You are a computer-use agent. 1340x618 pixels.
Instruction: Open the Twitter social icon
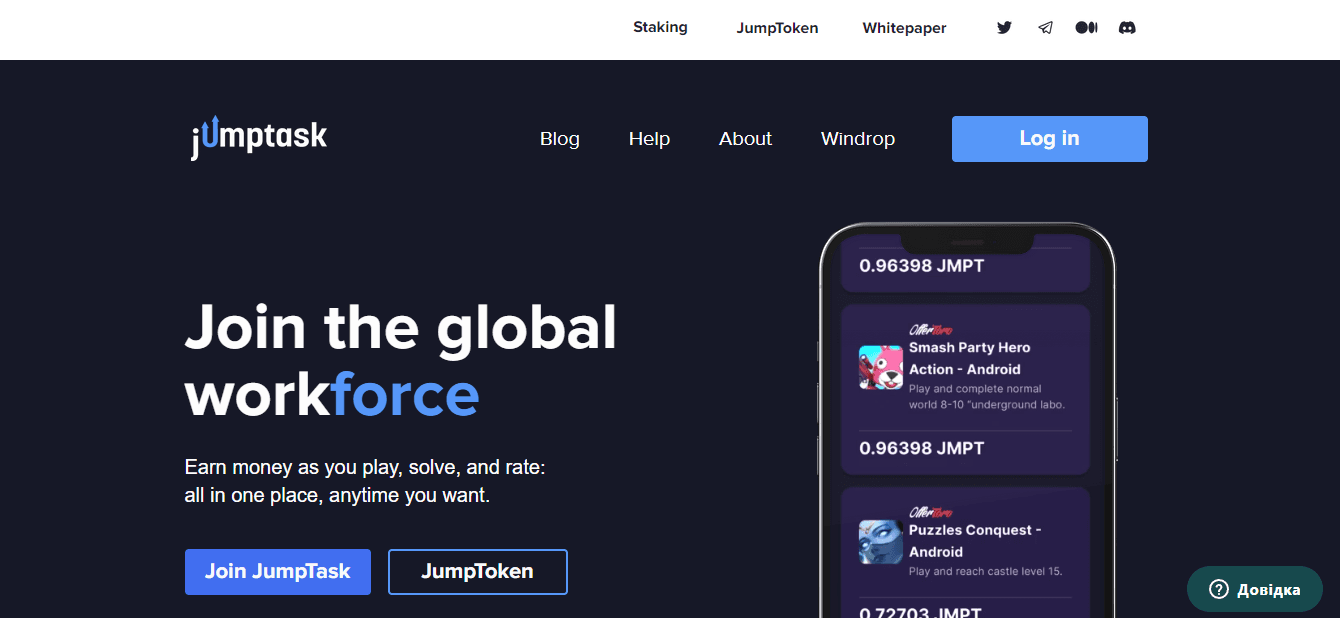1004,28
